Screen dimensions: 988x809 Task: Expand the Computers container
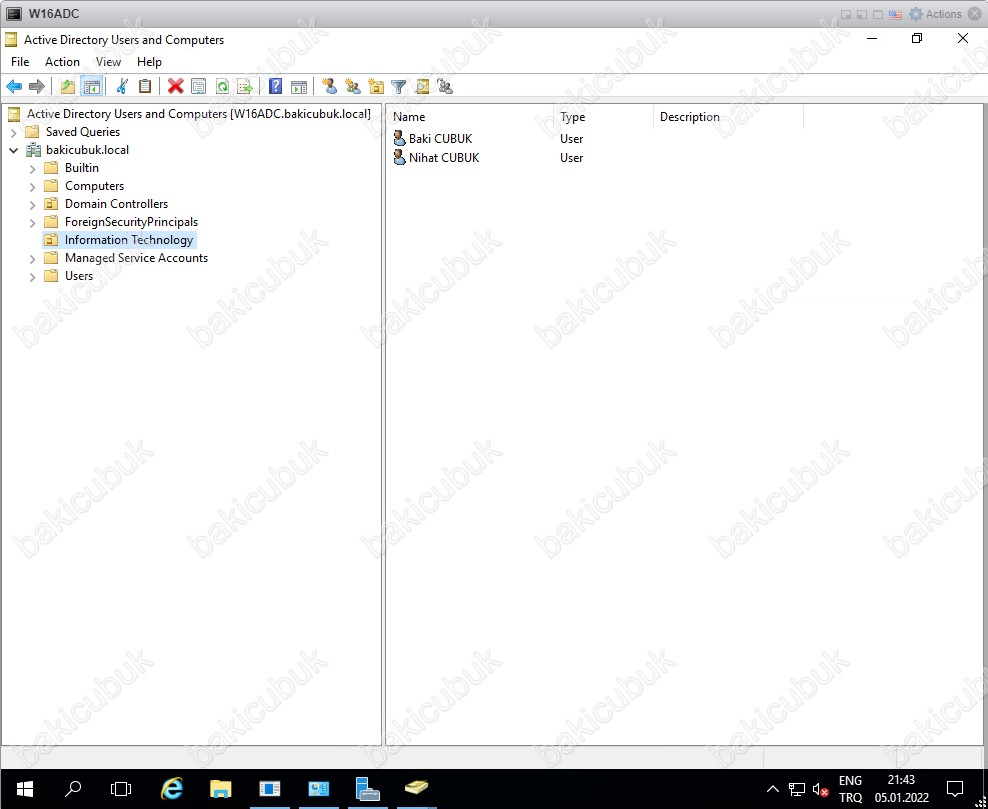33,186
